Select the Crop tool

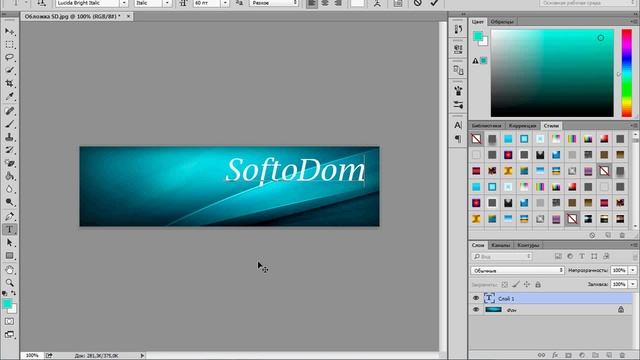pos(9,83)
